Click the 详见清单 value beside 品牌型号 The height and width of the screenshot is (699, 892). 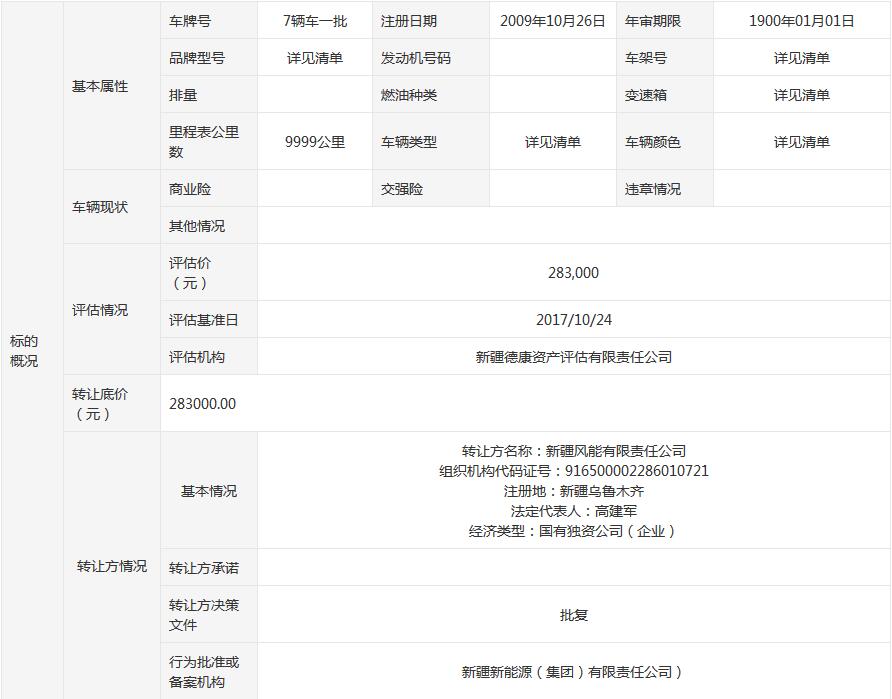[x=314, y=58]
